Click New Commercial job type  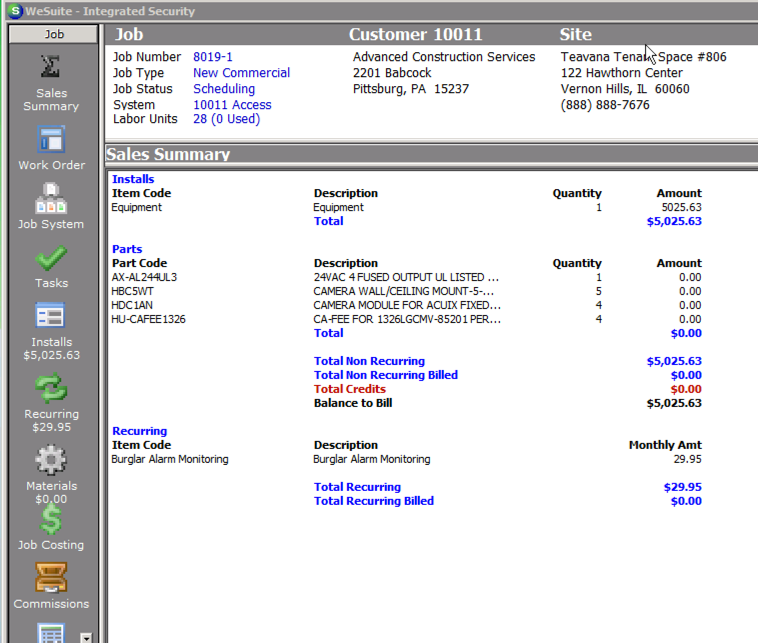tap(242, 73)
